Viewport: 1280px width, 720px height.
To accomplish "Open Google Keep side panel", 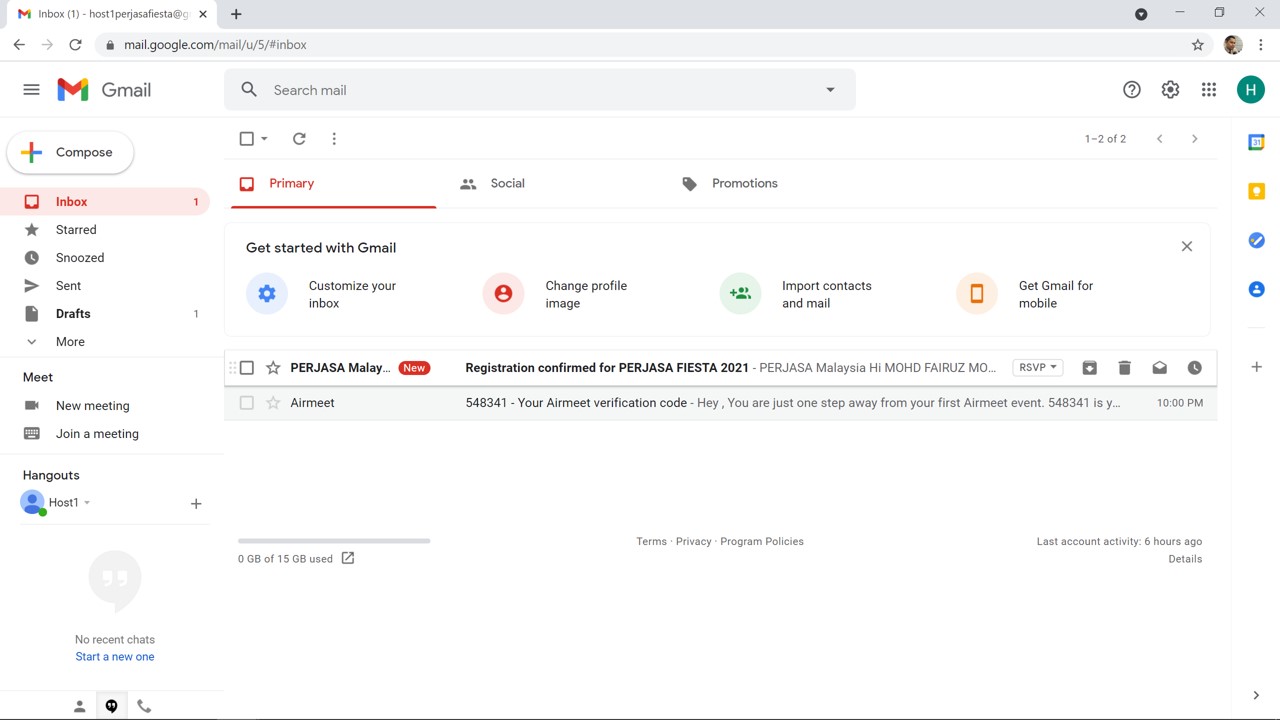I will [1257, 191].
